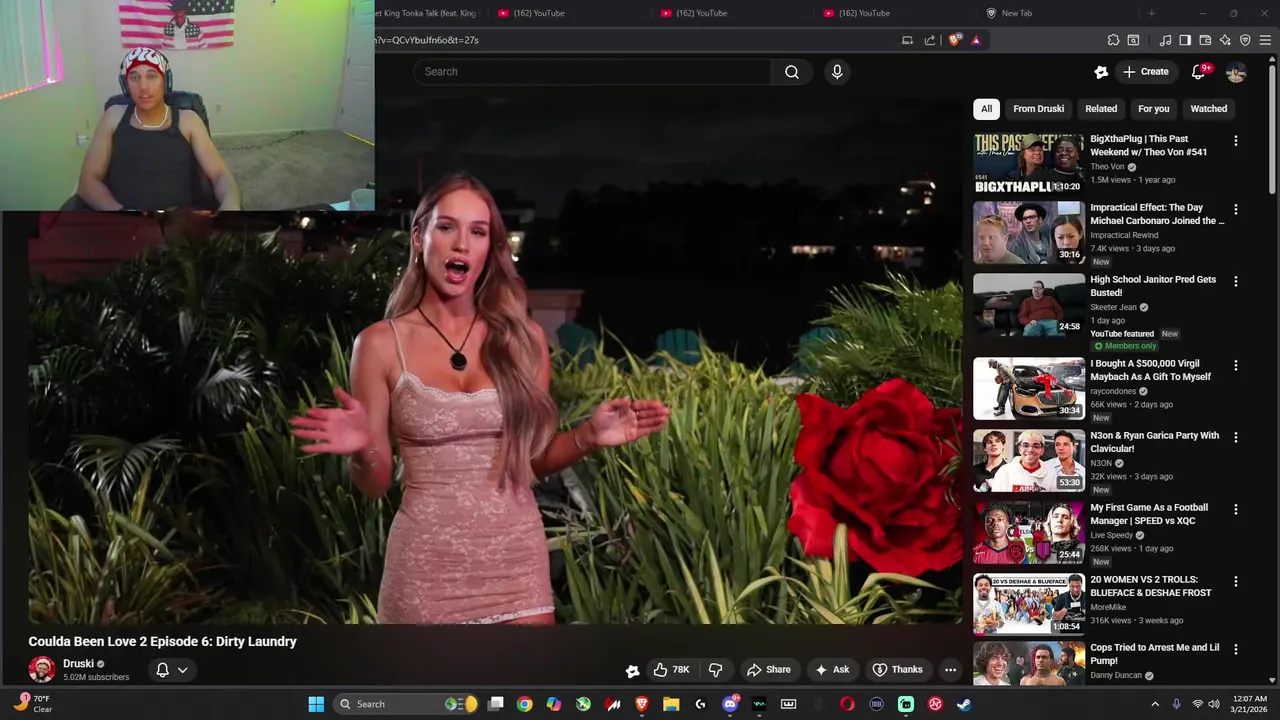Open YouTube notifications bell
The image size is (1280, 720).
(1198, 72)
